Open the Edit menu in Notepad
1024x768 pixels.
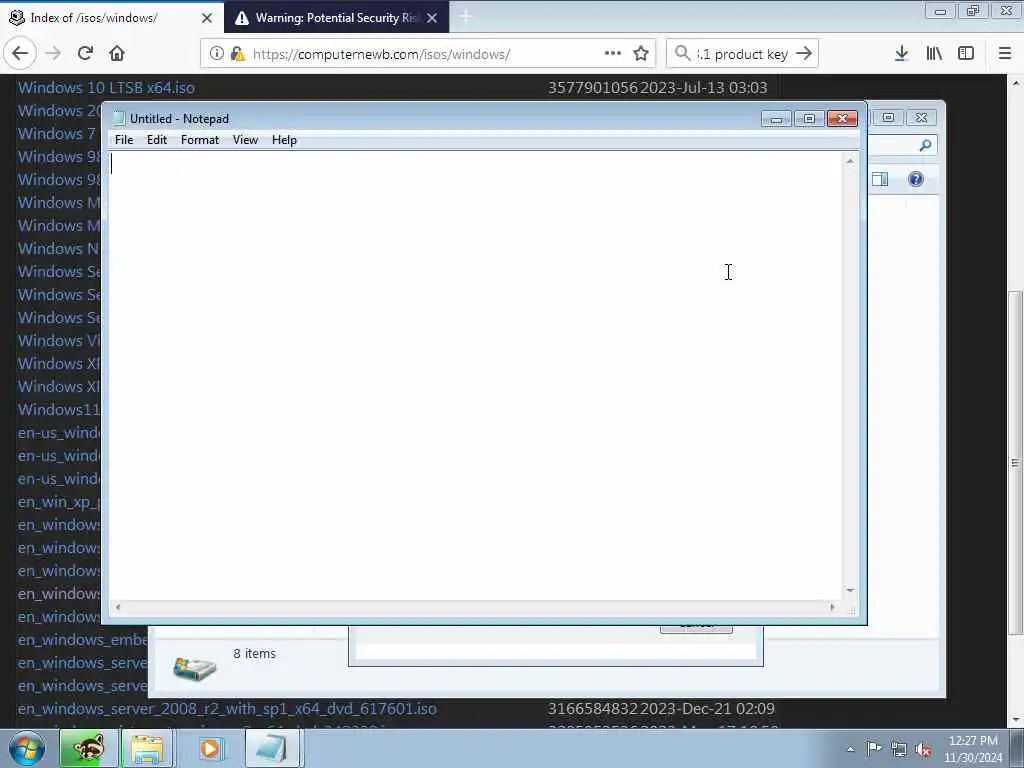click(157, 140)
